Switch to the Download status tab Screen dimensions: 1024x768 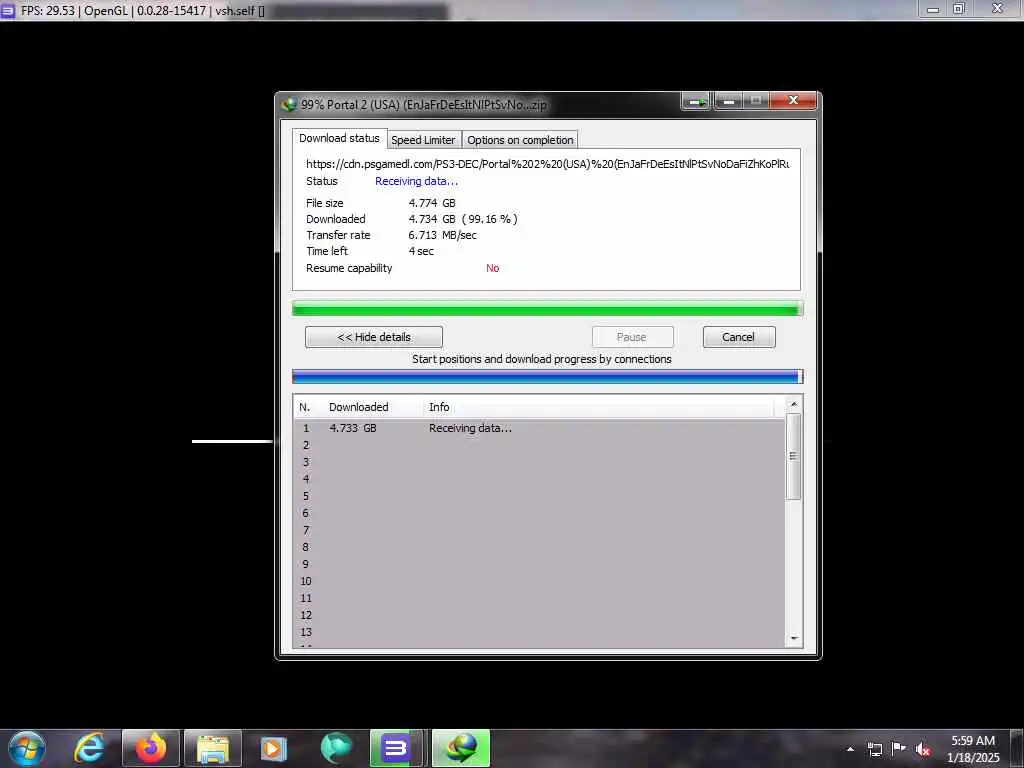pyautogui.click(x=339, y=138)
